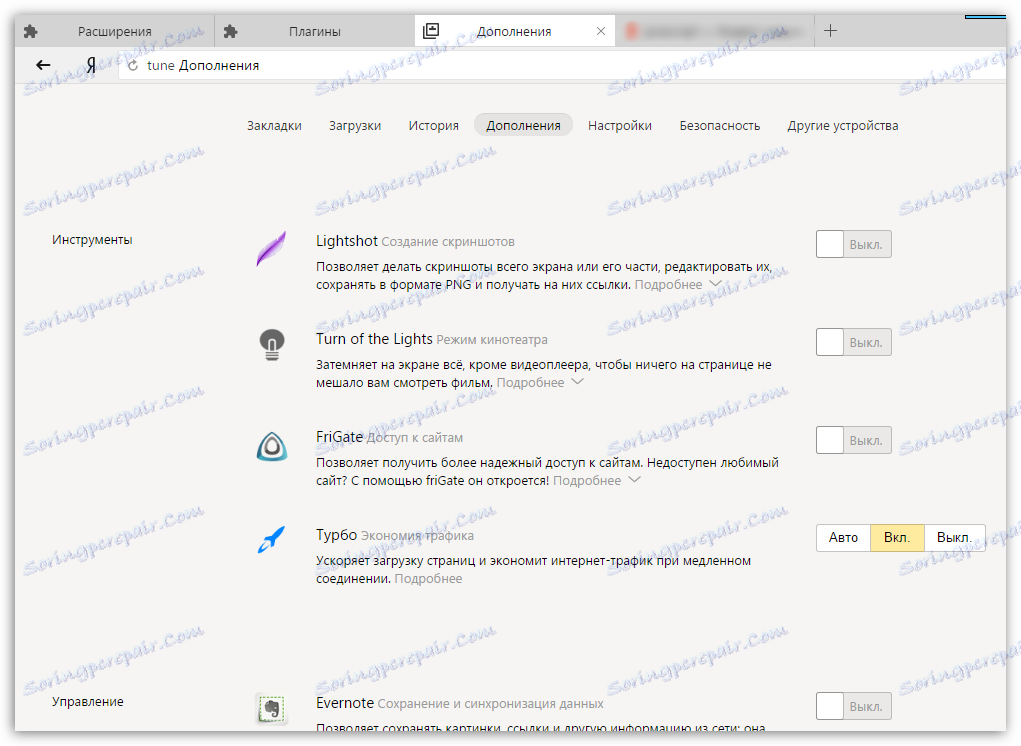Open the Настройки section

(620, 126)
